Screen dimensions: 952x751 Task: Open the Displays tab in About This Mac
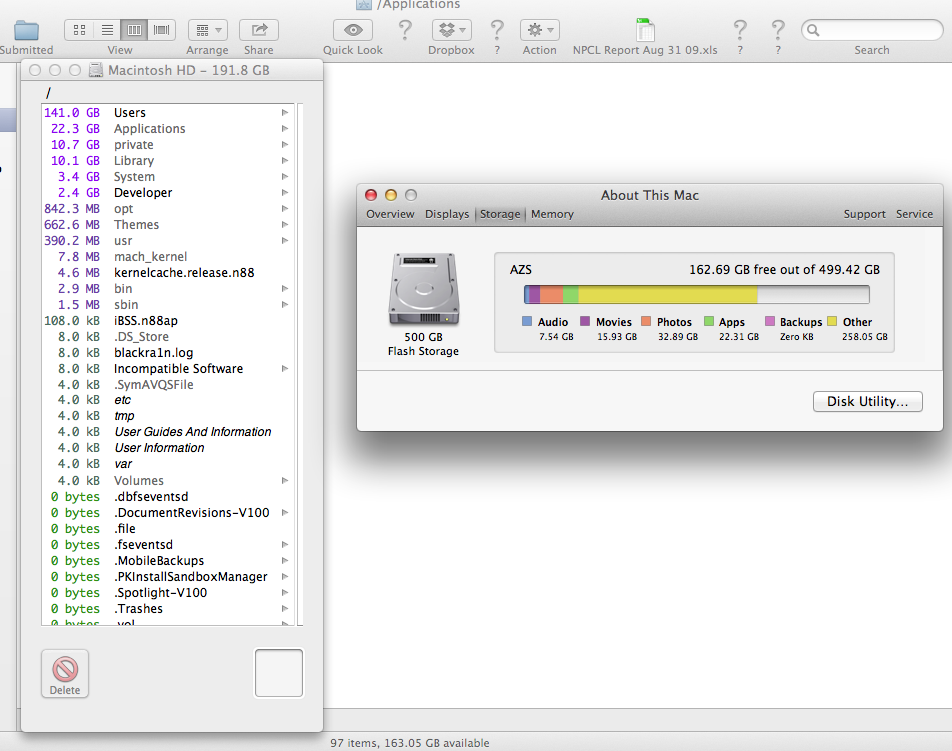447,214
